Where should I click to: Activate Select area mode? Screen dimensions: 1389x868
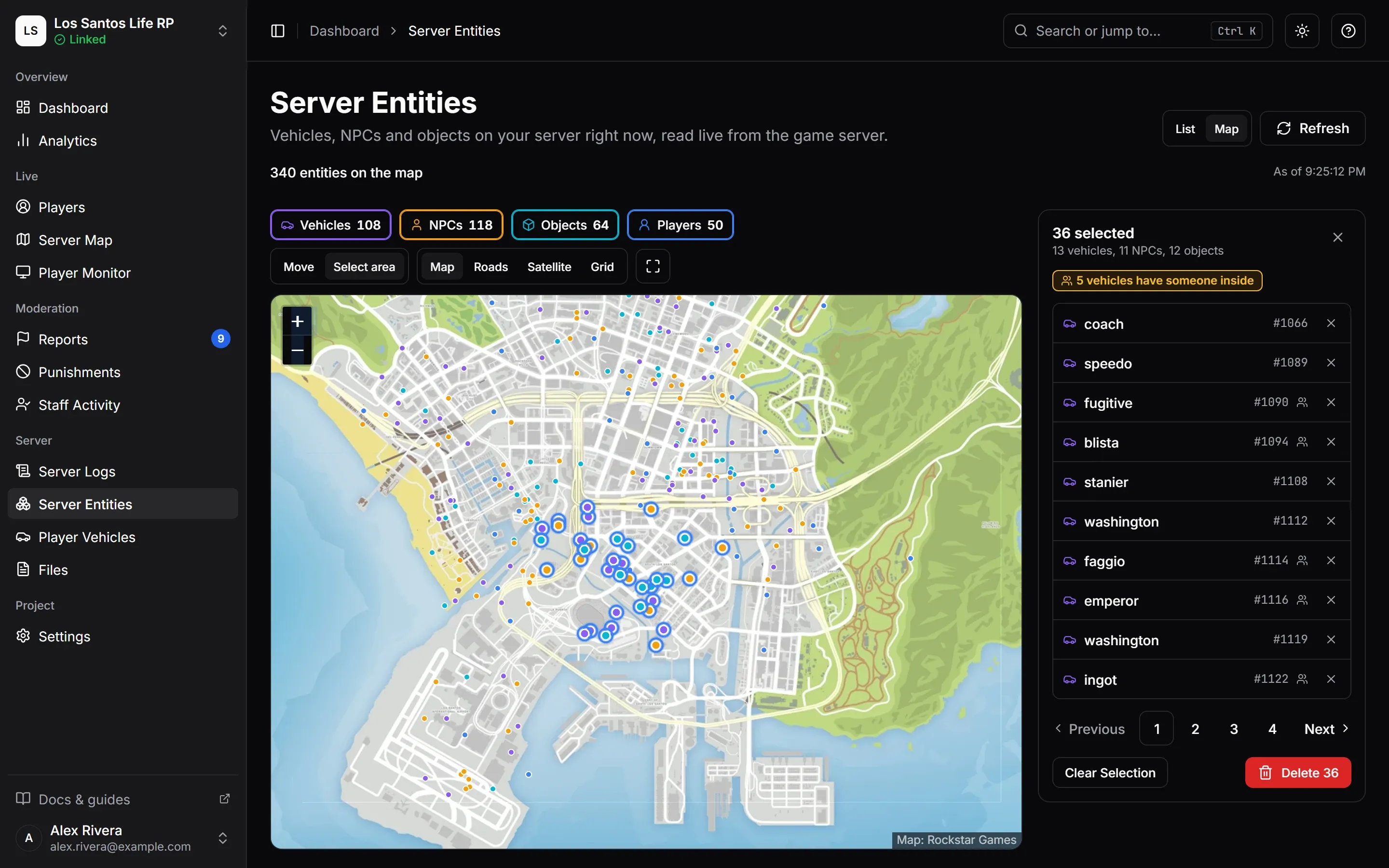pos(364,267)
